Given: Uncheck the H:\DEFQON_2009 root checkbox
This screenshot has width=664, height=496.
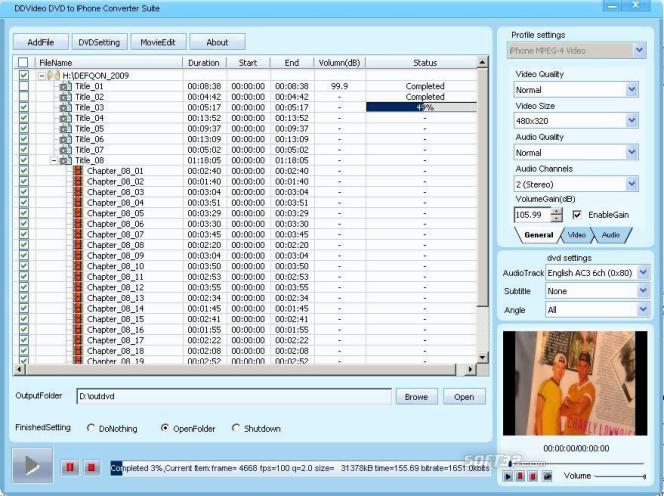Looking at the screenshot, I should pyautogui.click(x=24, y=75).
